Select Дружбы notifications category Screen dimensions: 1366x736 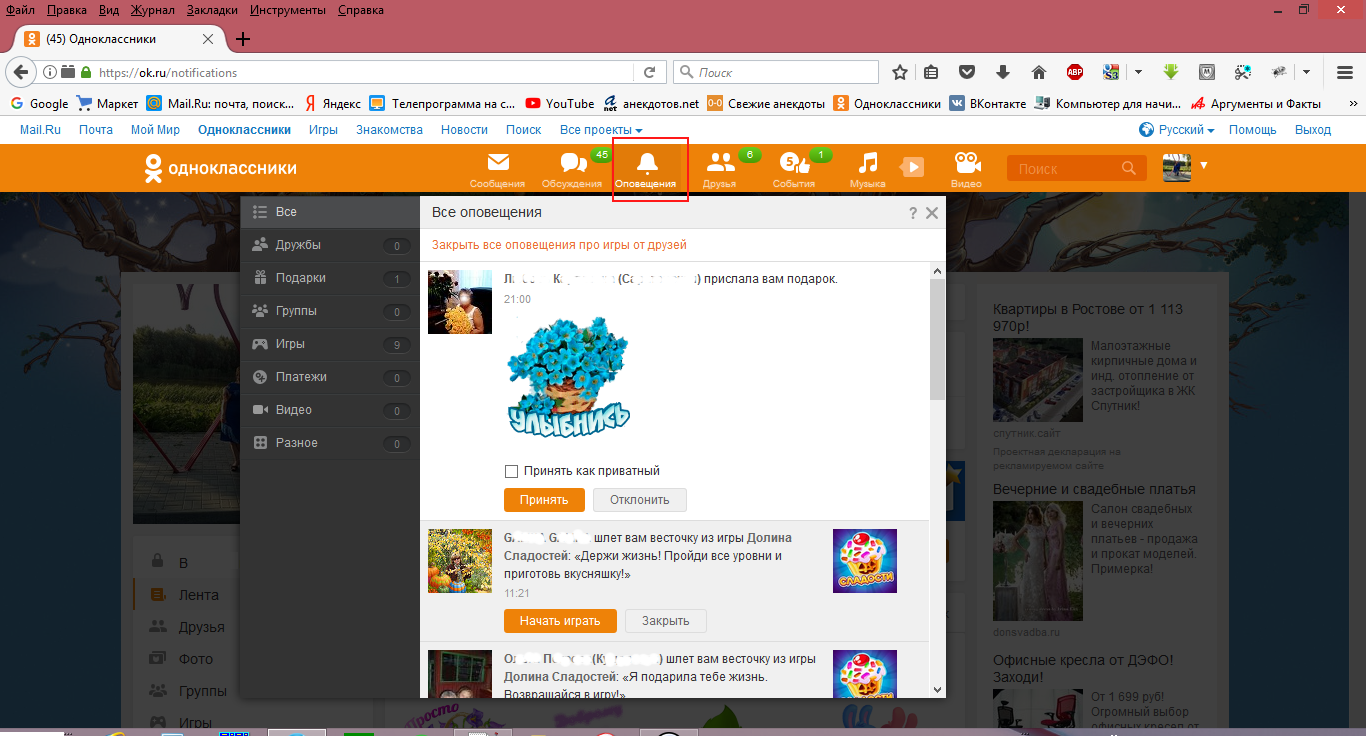click(x=330, y=245)
